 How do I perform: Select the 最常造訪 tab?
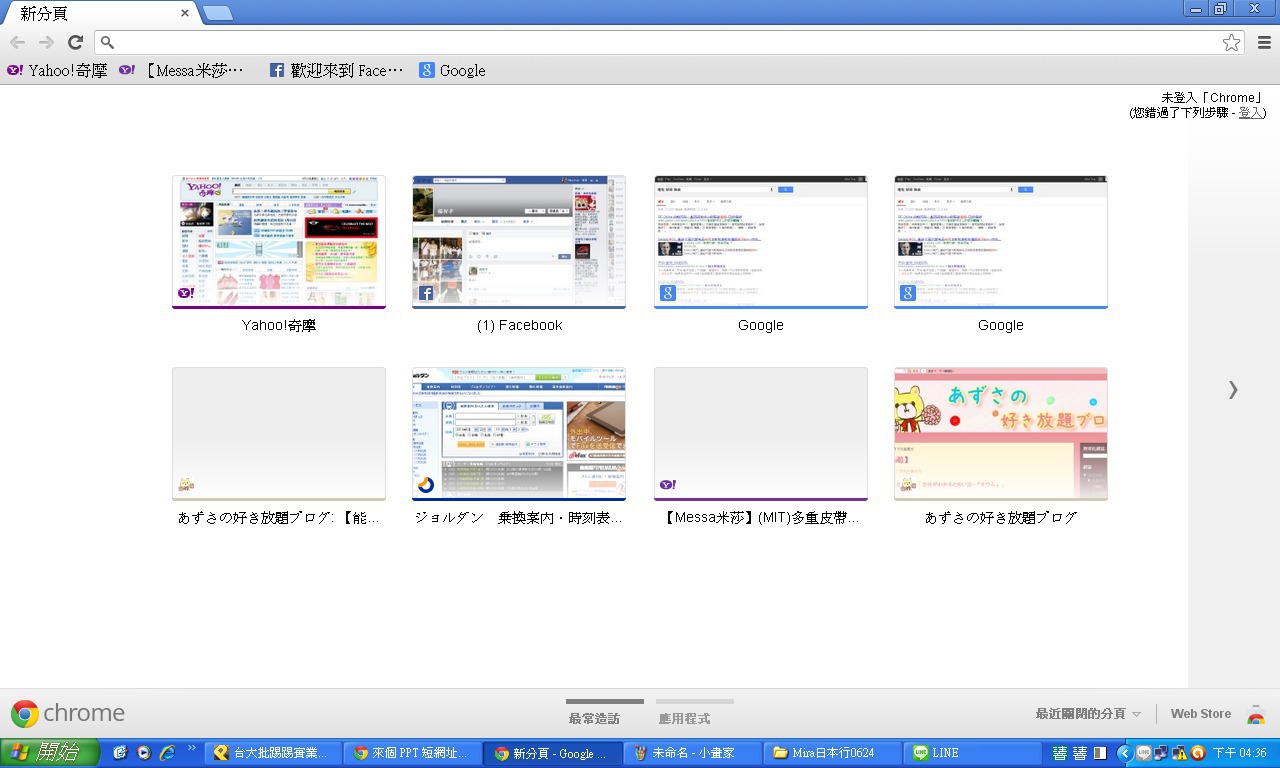[594, 718]
